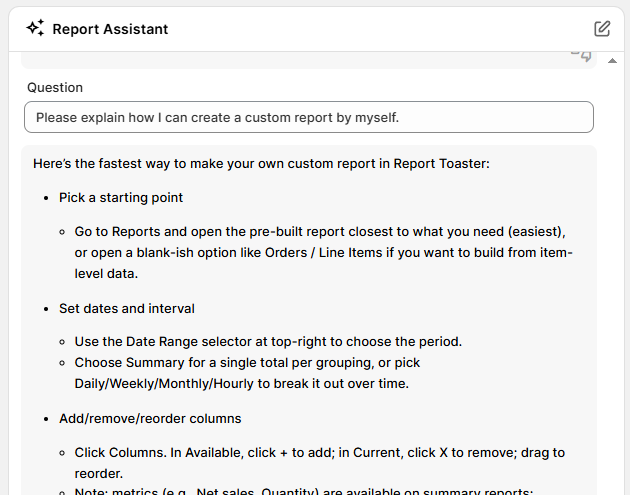
Task: Click the sparkle icon beside Report Assistant
Action: point(35,29)
